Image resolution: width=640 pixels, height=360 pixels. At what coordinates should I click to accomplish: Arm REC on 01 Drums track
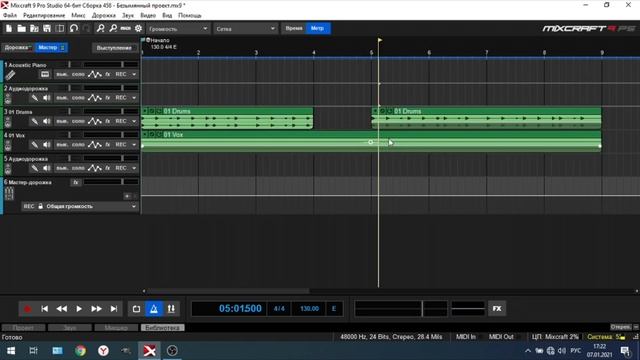click(121, 121)
